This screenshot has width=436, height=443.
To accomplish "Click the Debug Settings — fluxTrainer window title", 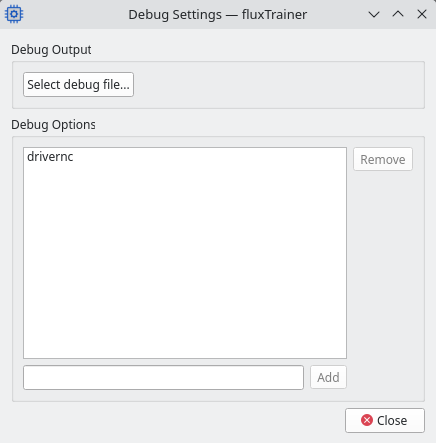I will [218, 15].
